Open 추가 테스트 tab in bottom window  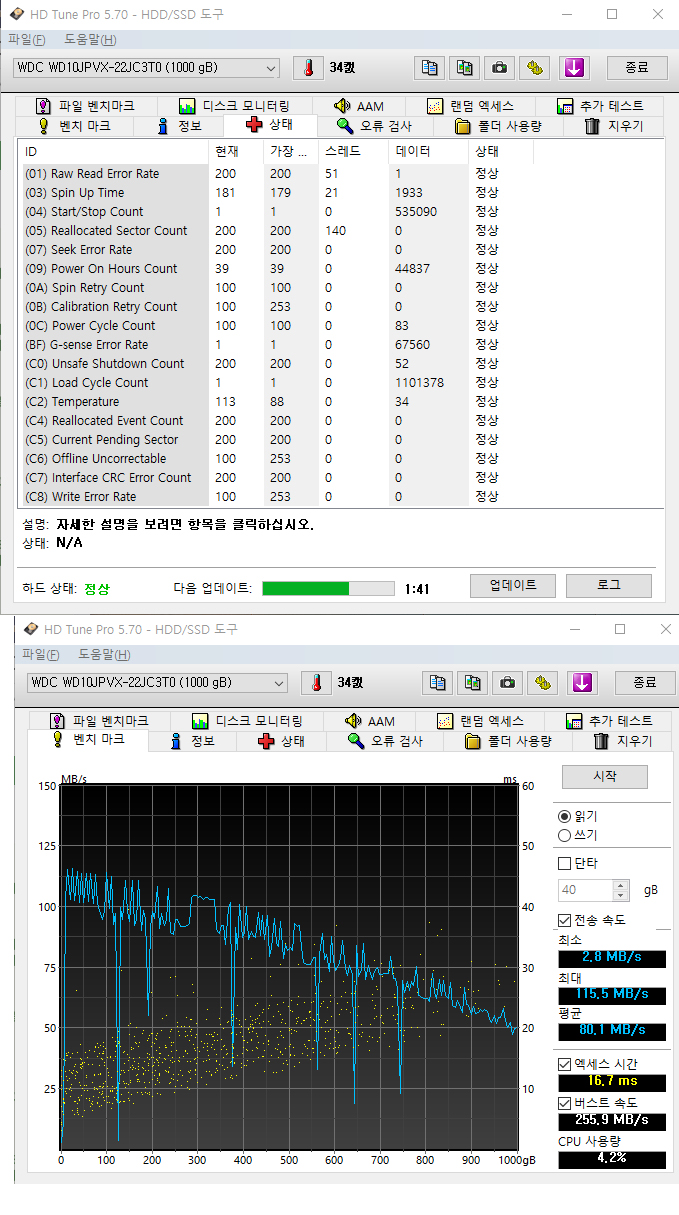pyautogui.click(x=609, y=720)
